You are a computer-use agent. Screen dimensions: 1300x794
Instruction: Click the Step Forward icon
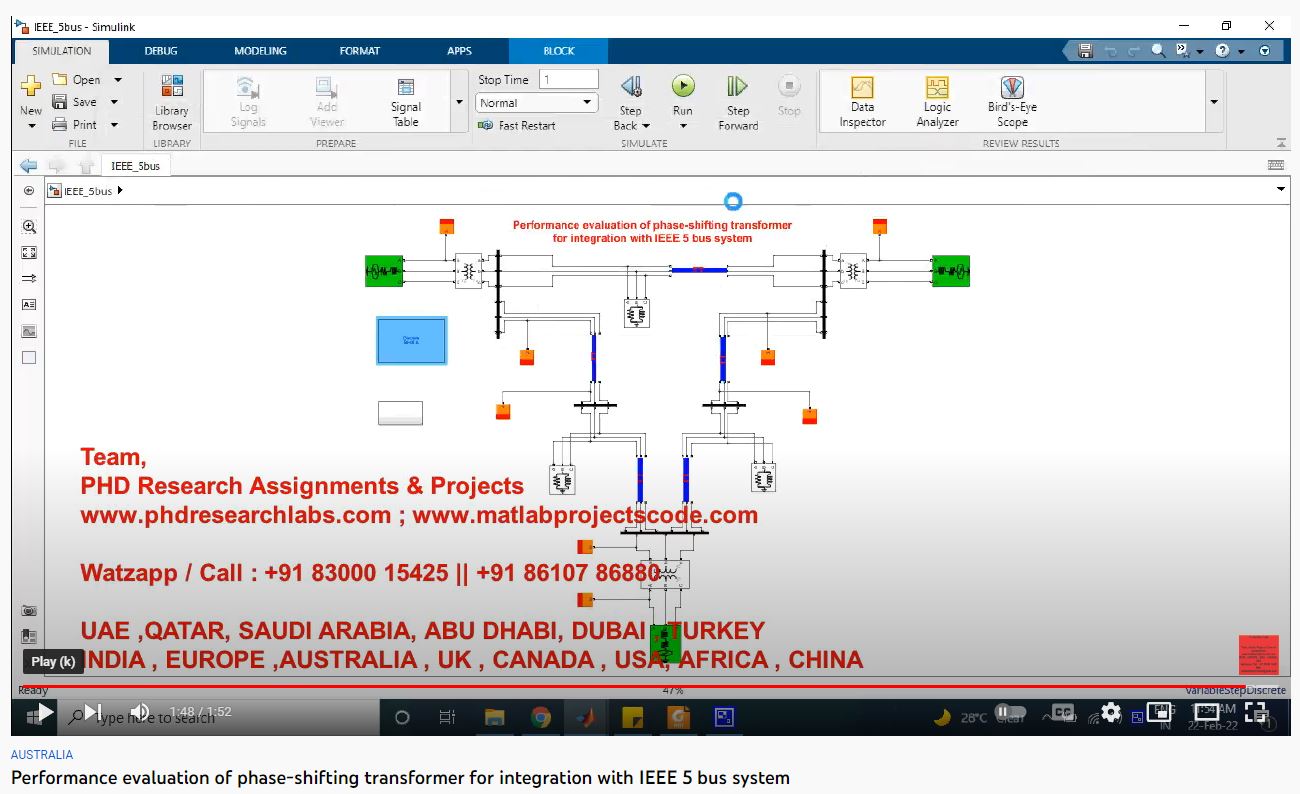[738, 87]
